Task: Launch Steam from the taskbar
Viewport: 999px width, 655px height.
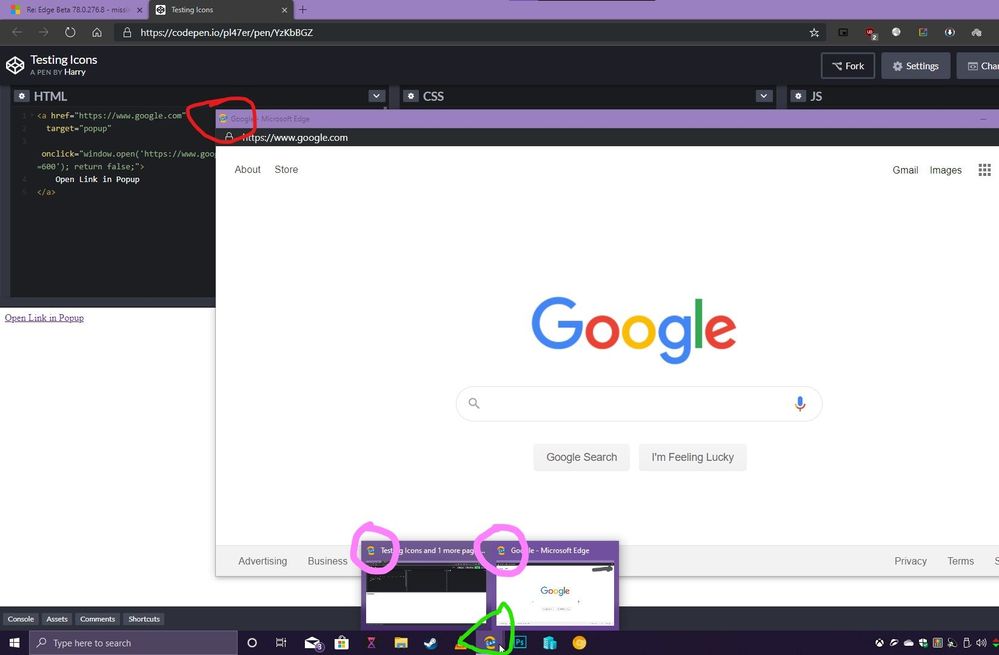Action: [x=431, y=643]
